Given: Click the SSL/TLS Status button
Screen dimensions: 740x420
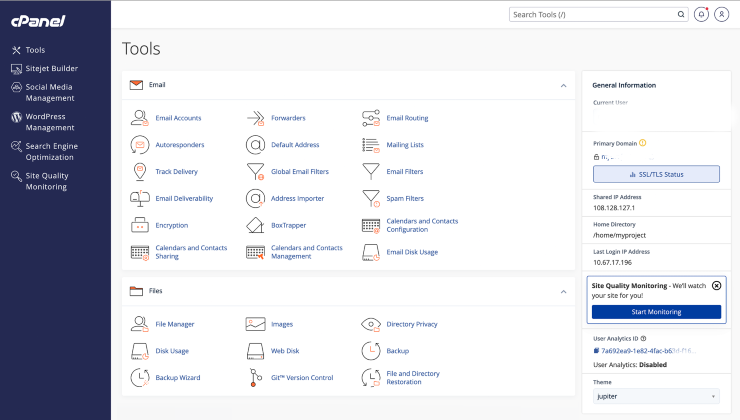Looking at the screenshot, I should [x=656, y=174].
